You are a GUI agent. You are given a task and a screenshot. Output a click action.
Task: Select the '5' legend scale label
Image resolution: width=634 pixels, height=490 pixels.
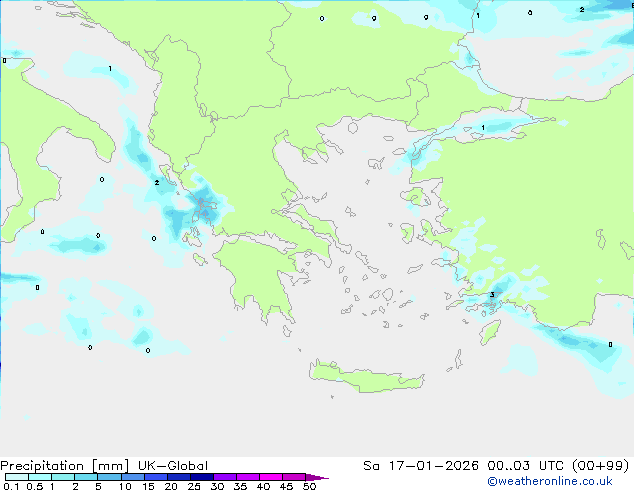click(98, 486)
